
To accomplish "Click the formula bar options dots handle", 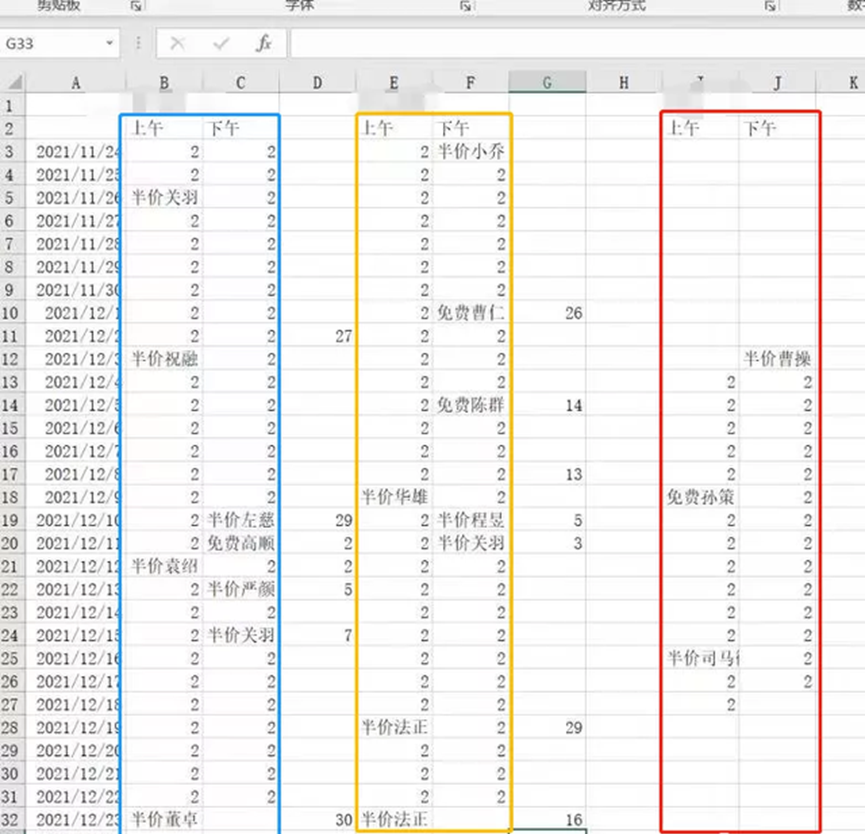I will pyautogui.click(x=137, y=44).
